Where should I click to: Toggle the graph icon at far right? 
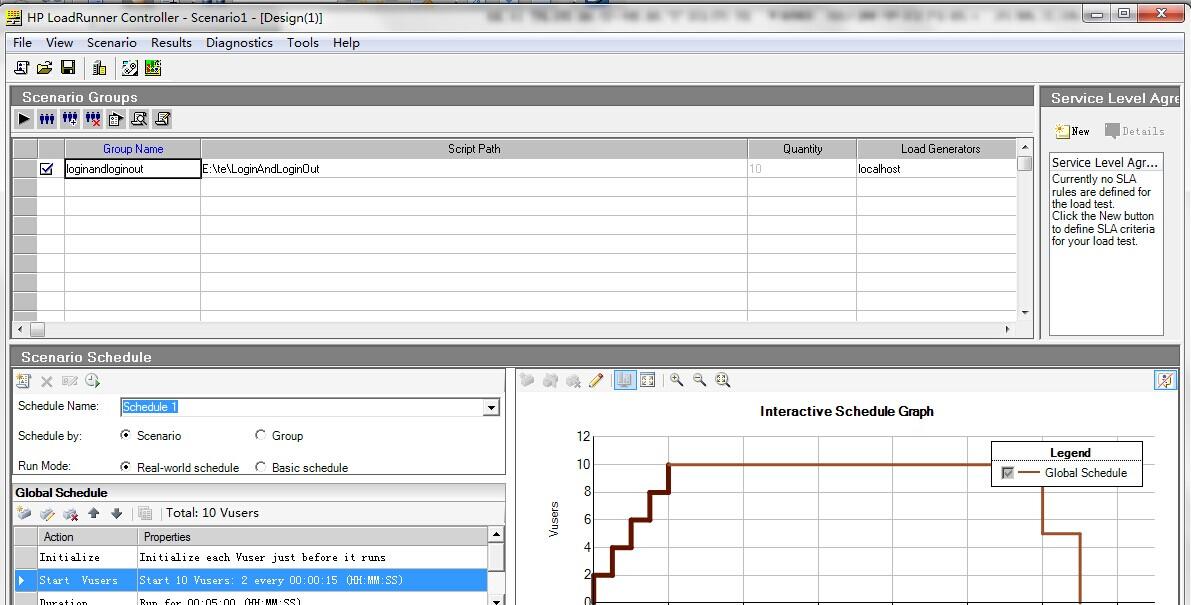tap(1165, 380)
